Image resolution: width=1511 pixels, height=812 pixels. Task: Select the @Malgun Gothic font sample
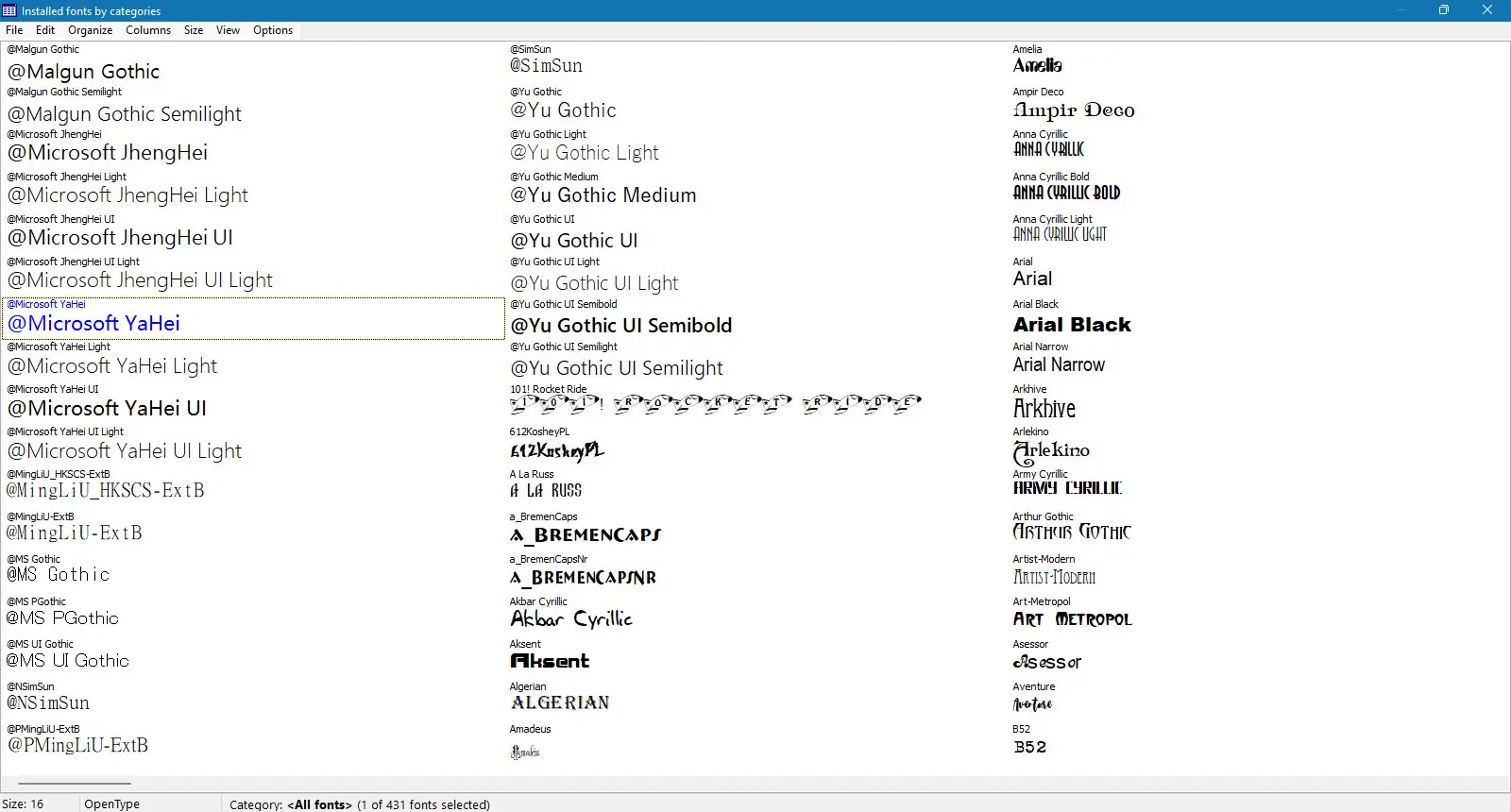83,72
